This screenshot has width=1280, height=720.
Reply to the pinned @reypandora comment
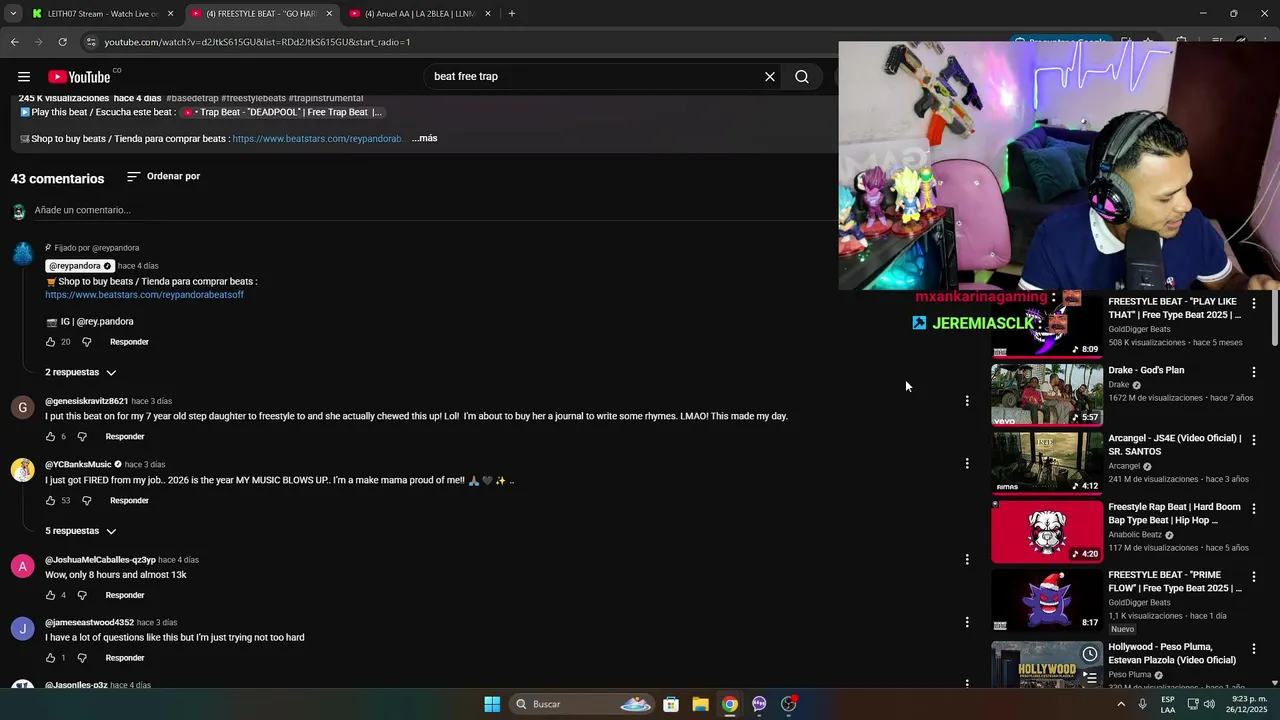coord(129,342)
